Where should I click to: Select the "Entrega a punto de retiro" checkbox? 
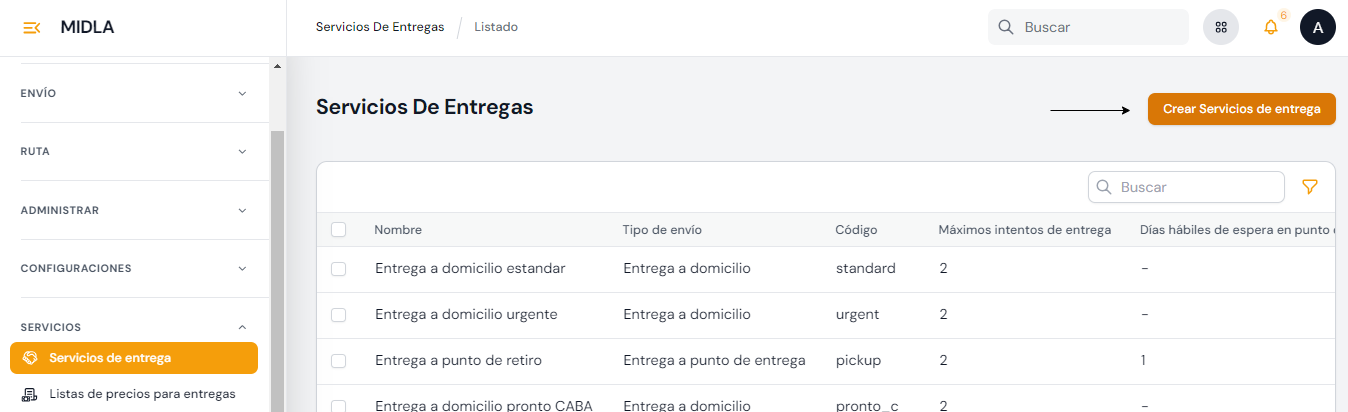(338, 361)
